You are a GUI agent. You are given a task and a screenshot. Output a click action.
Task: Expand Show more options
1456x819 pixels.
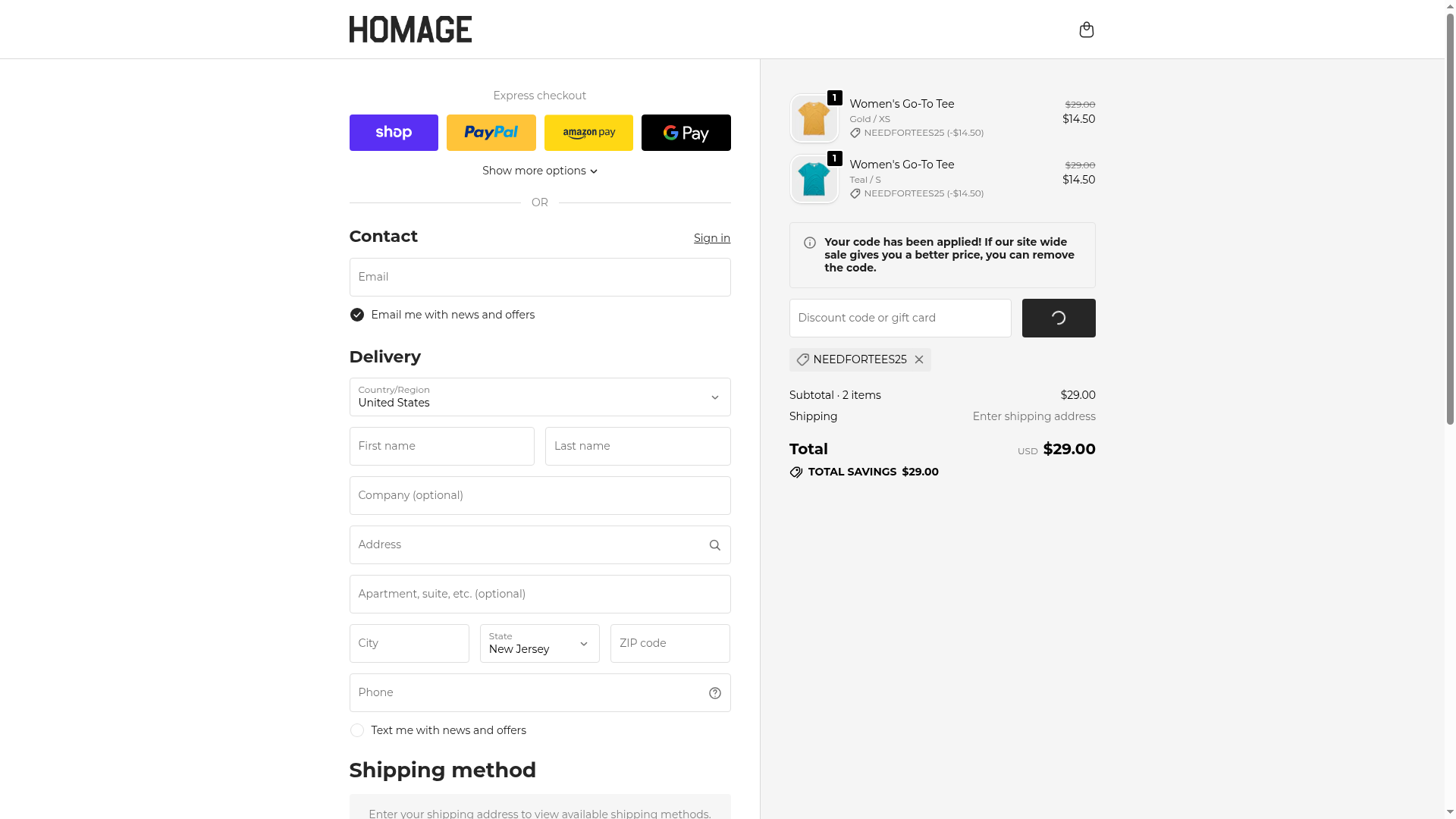[x=539, y=171]
